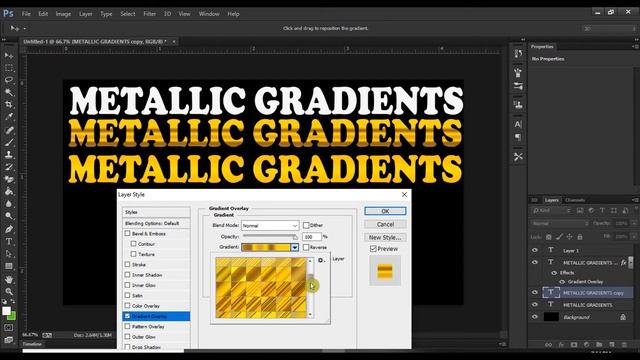The width and height of the screenshot is (640, 360).
Task: Click the New Style... button
Action: (x=385, y=237)
